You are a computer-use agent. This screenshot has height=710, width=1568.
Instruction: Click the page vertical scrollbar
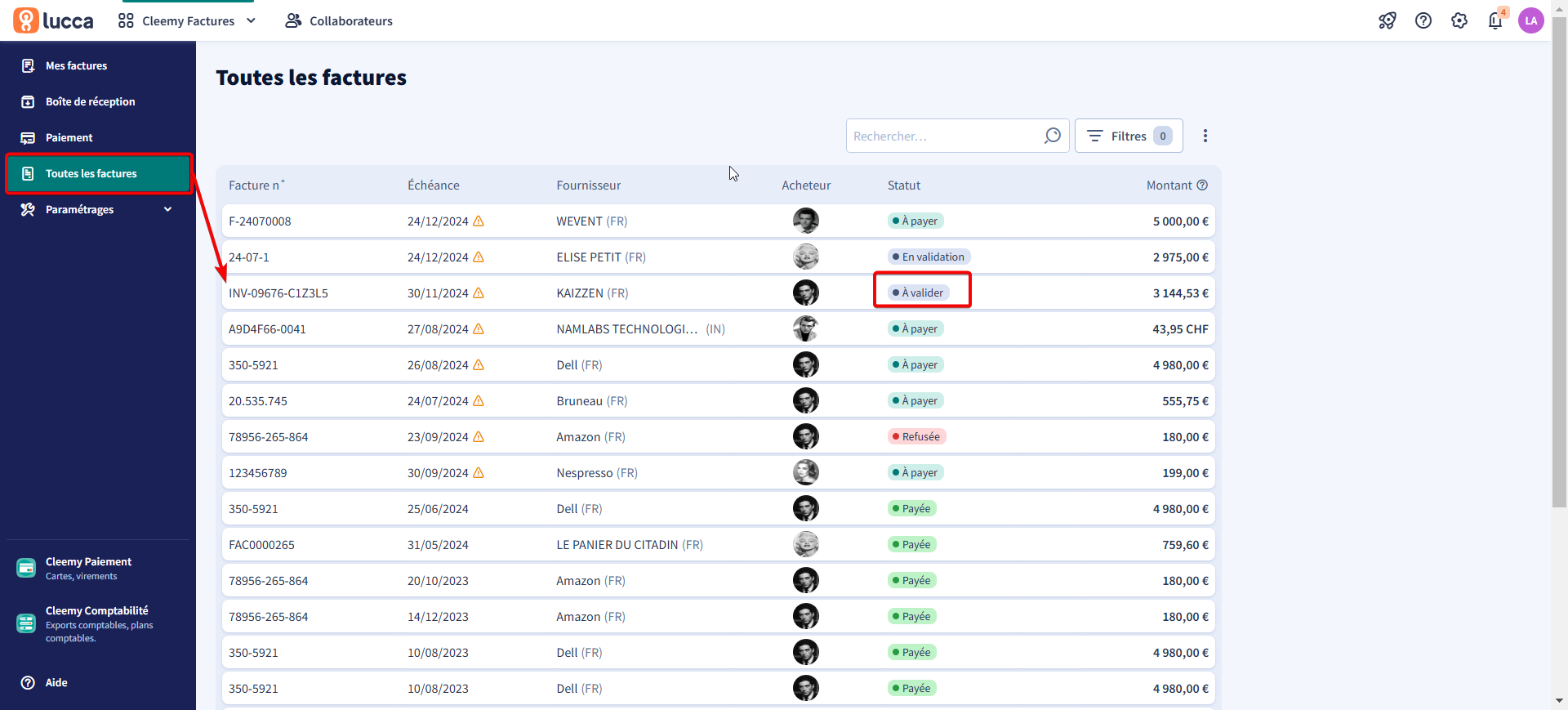1560,261
